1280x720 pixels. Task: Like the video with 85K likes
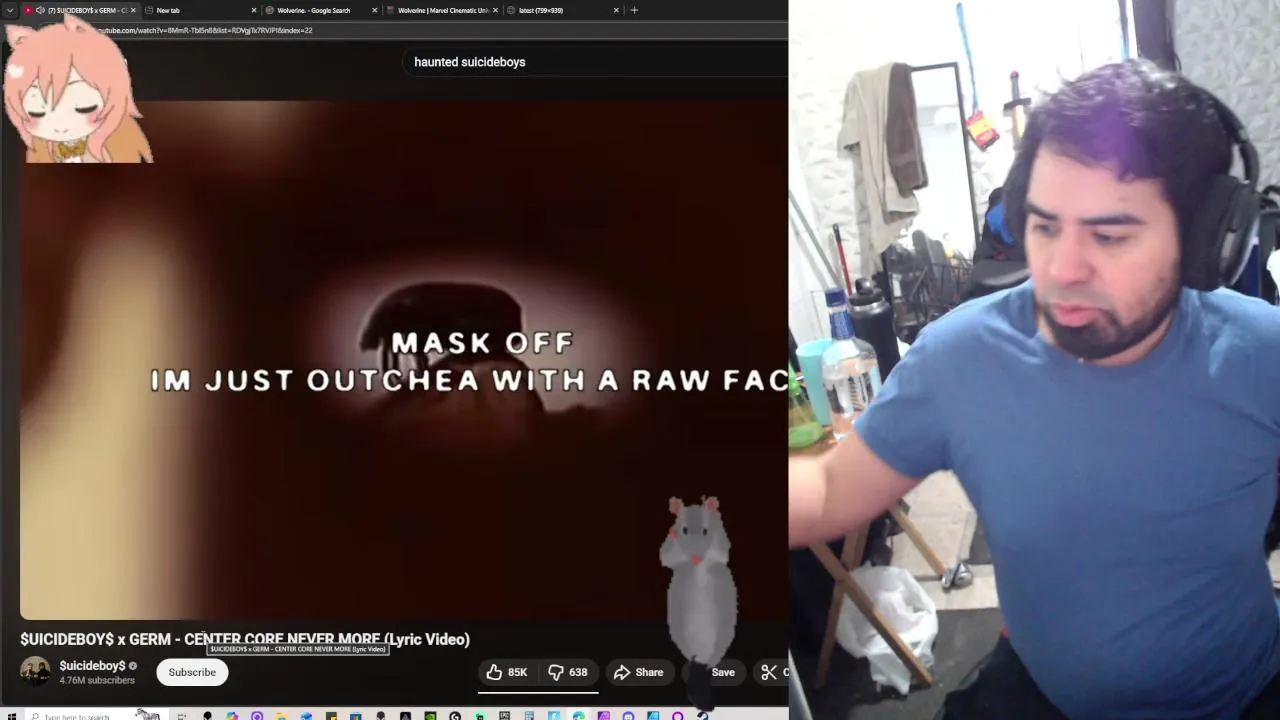(x=507, y=672)
